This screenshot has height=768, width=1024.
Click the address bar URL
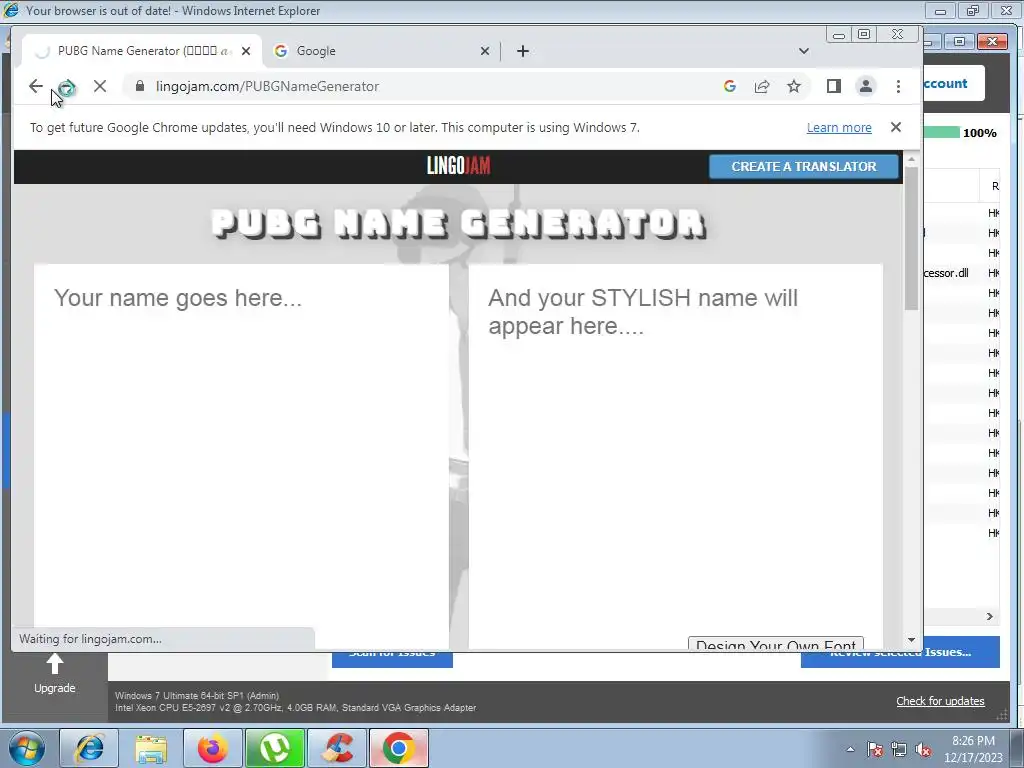click(267, 86)
